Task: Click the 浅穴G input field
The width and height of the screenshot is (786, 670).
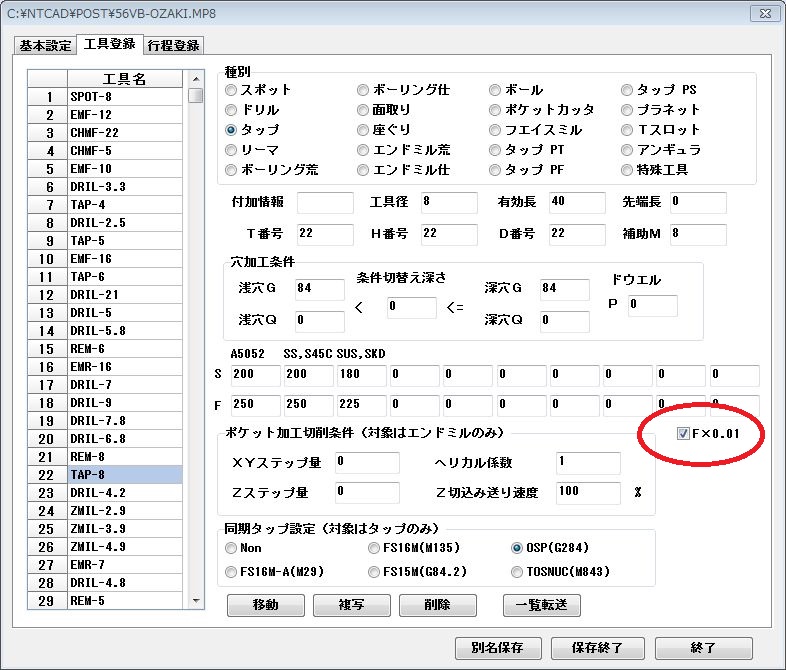Action: [x=320, y=289]
